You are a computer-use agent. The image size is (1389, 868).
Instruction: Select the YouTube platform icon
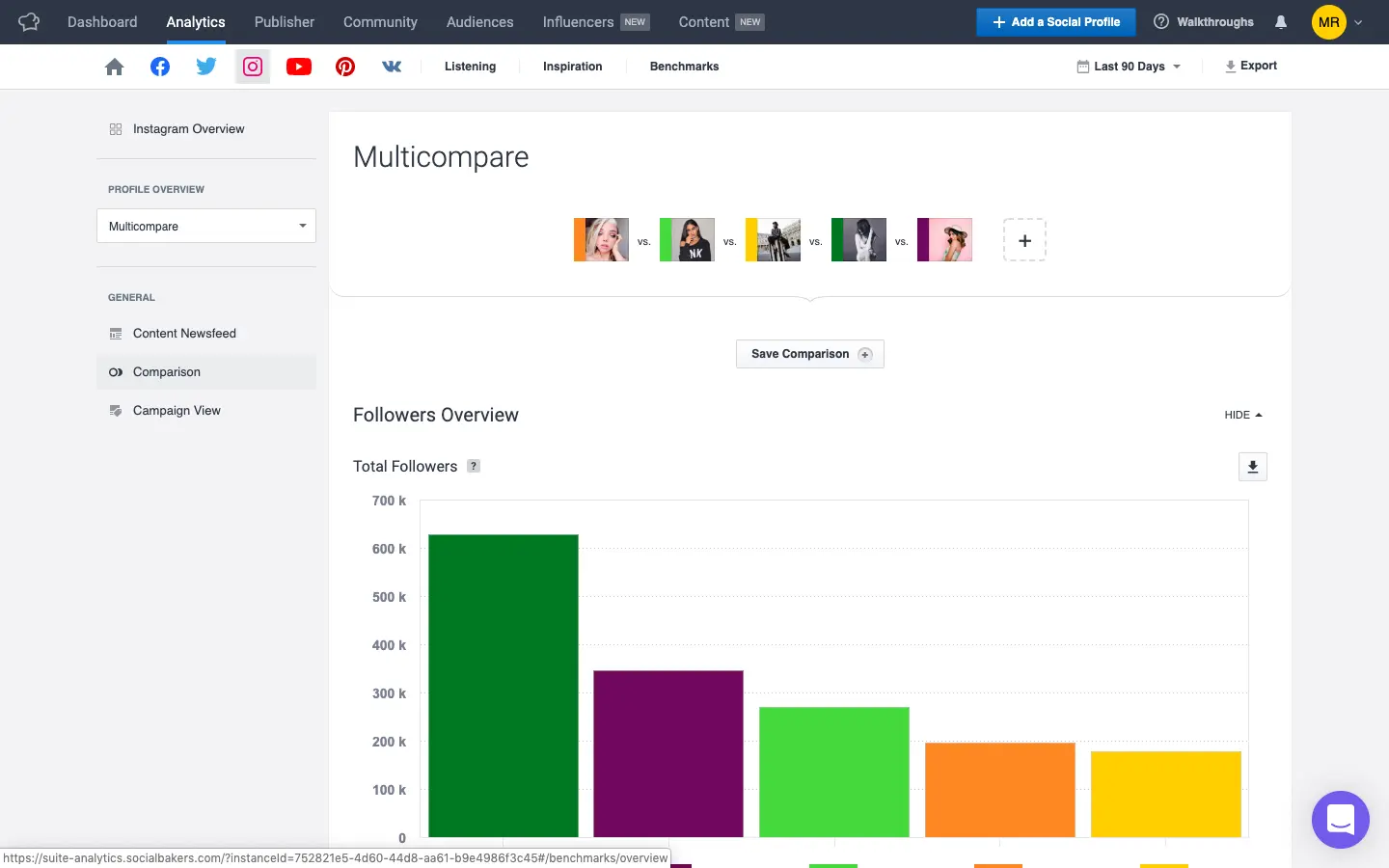click(299, 67)
